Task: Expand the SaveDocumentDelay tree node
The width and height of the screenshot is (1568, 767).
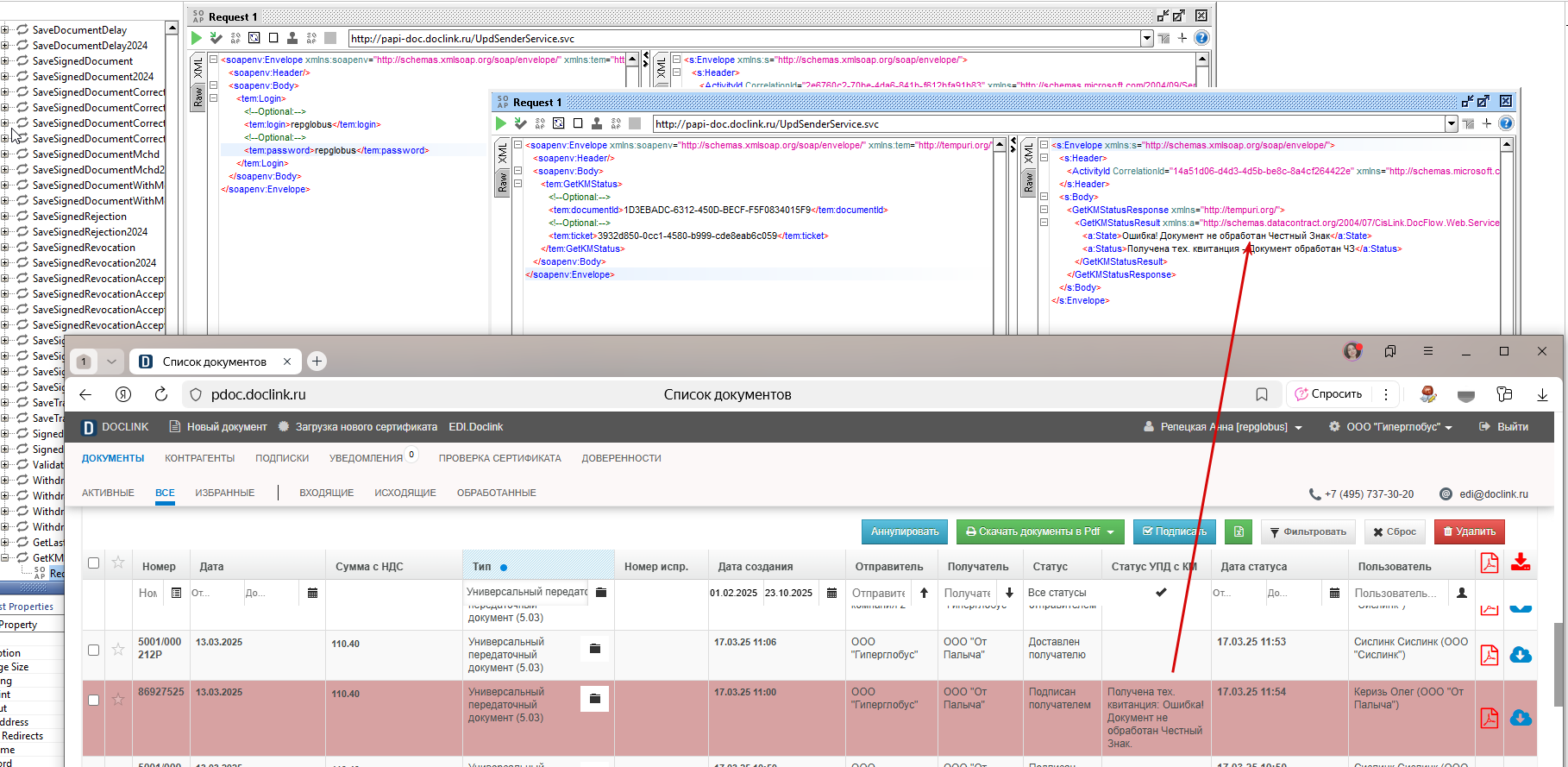Action: (x=5, y=30)
